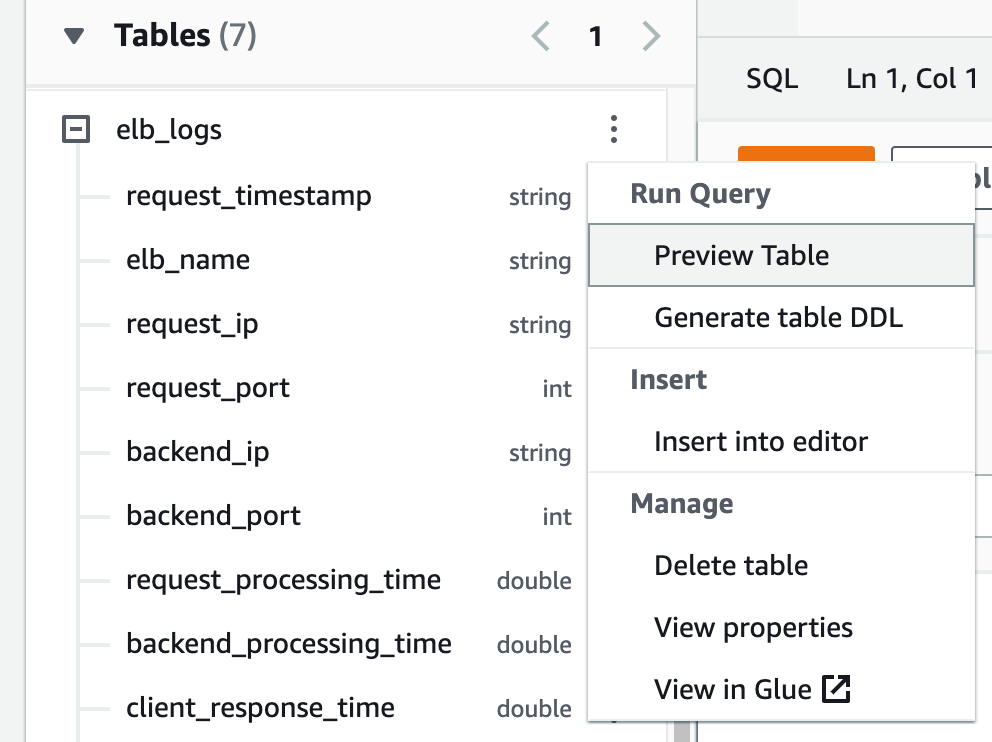Go to next tables page arrow
Screen dimensions: 992x742
651,36
